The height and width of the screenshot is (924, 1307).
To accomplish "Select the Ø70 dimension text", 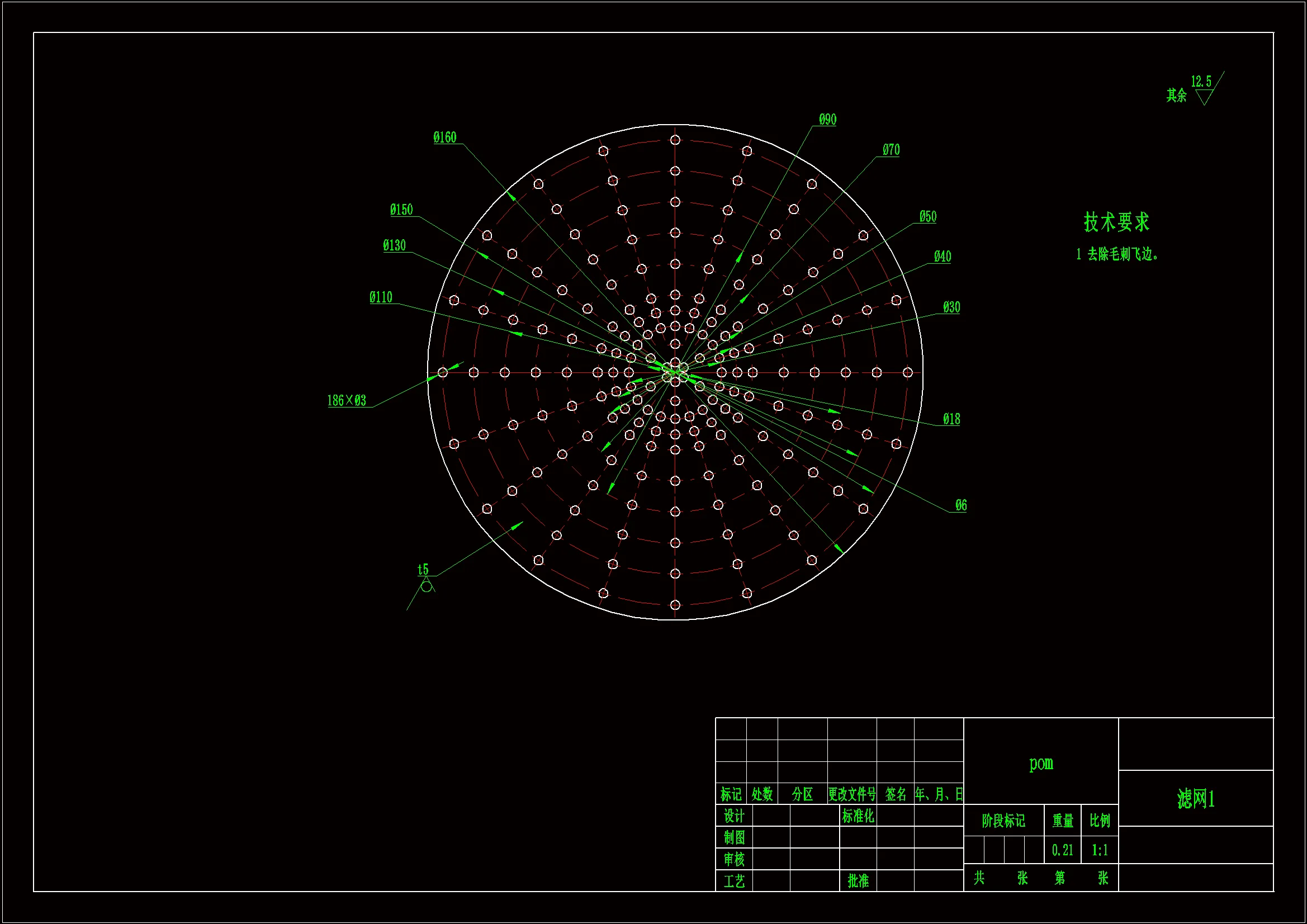I will click(x=891, y=150).
